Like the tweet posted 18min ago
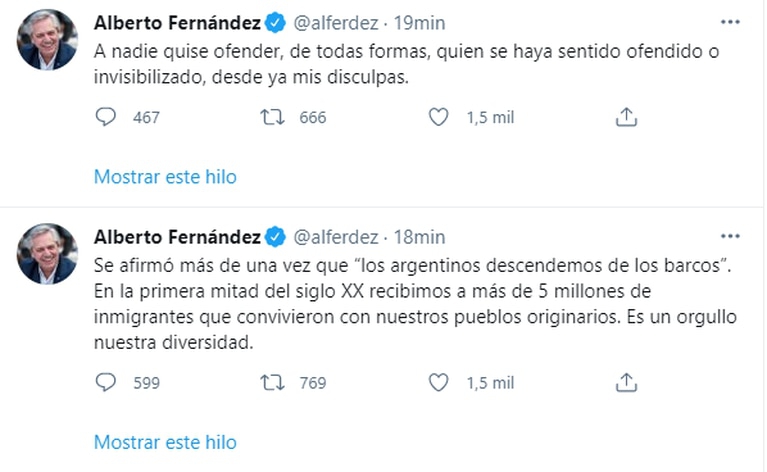Viewport: 767px width, 472px height. click(x=438, y=382)
